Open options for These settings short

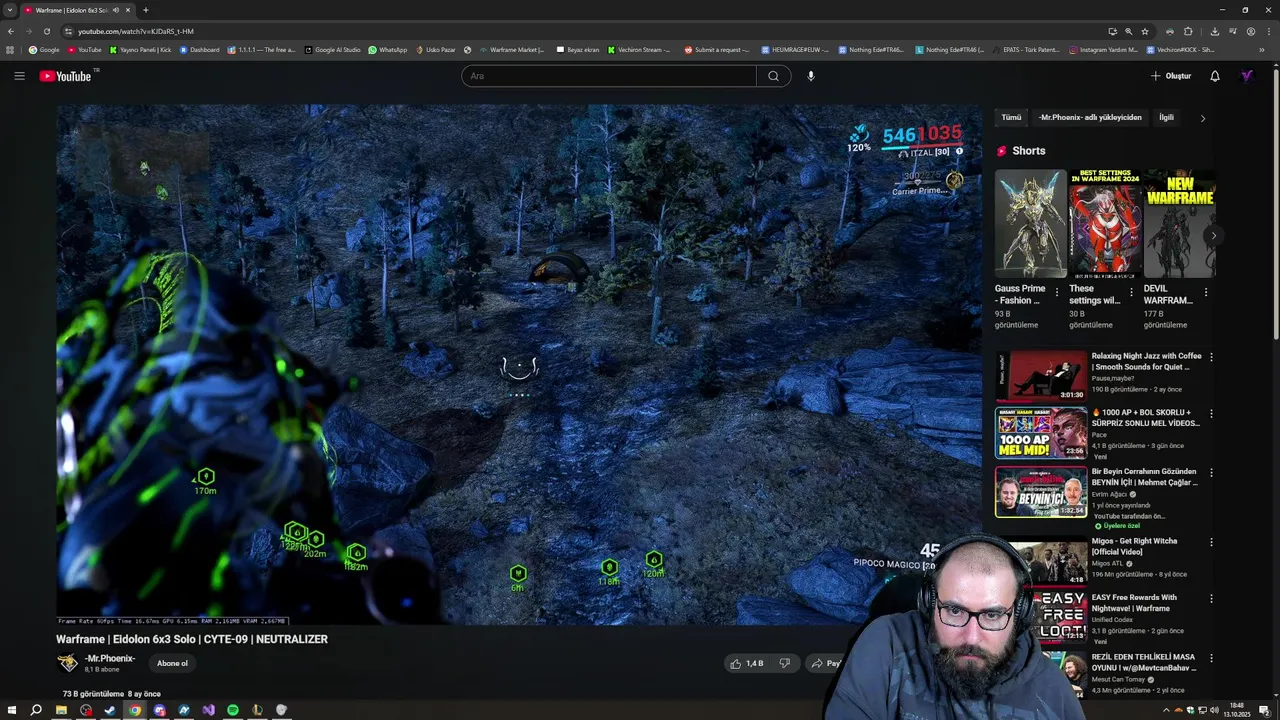[x=1131, y=293]
